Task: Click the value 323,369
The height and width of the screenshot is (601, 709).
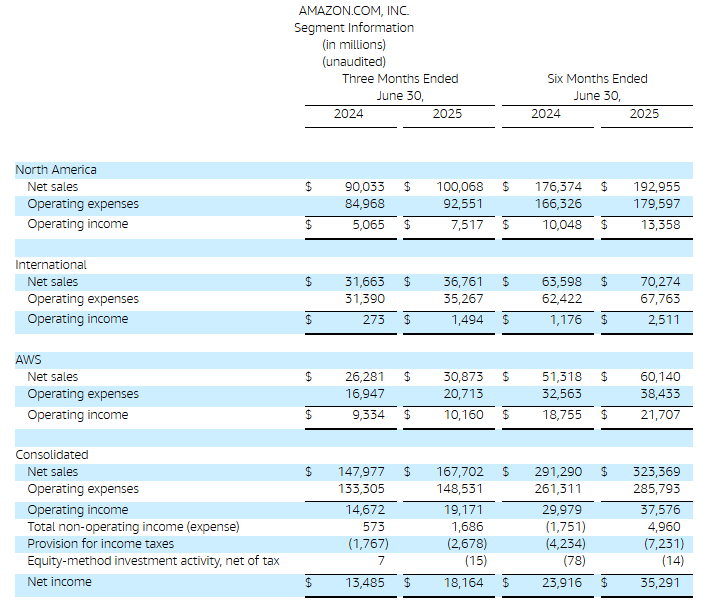Action: [657, 472]
